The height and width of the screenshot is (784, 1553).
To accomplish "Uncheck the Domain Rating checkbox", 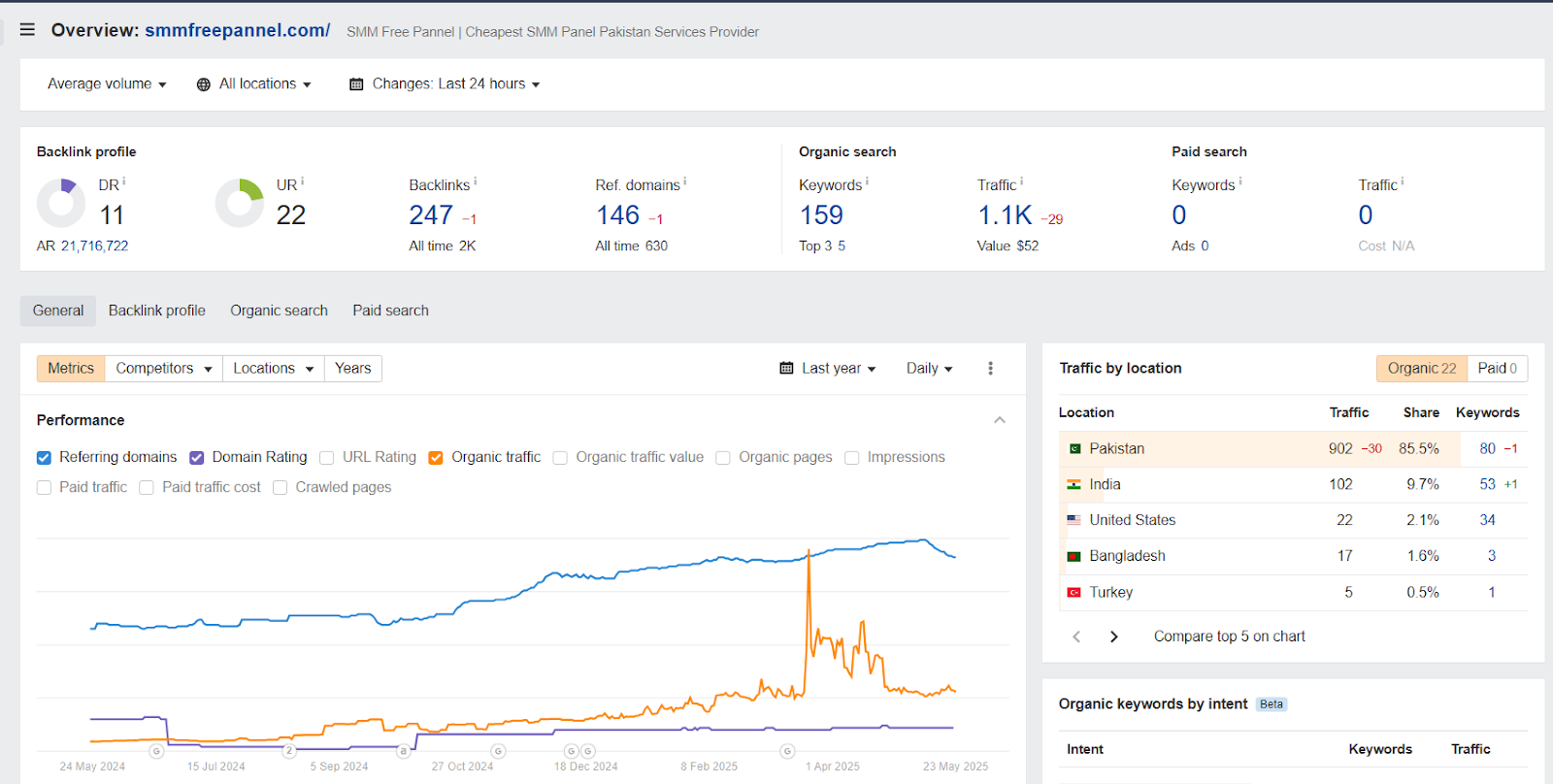I will pyautogui.click(x=197, y=458).
